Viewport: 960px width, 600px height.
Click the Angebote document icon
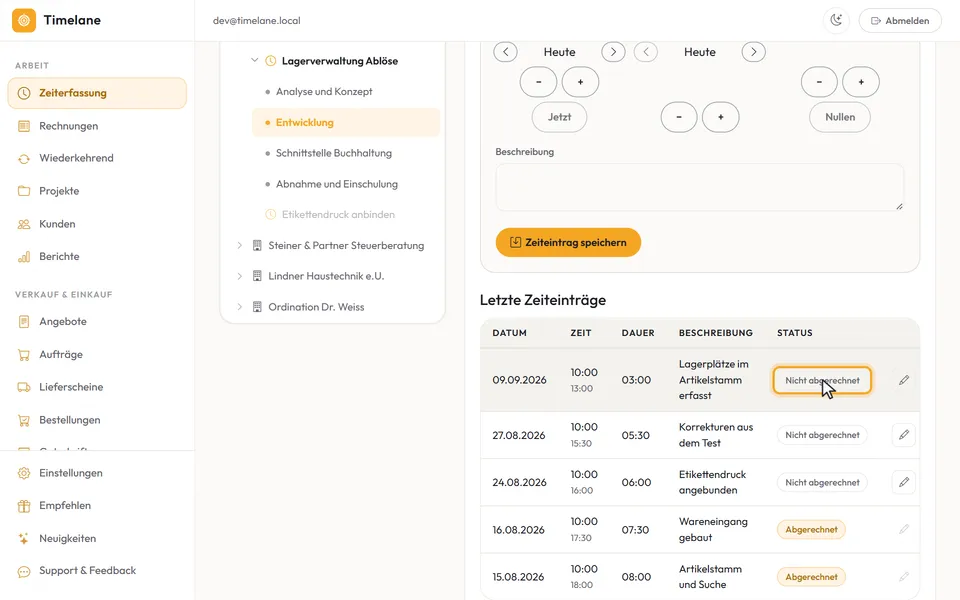click(x=24, y=321)
